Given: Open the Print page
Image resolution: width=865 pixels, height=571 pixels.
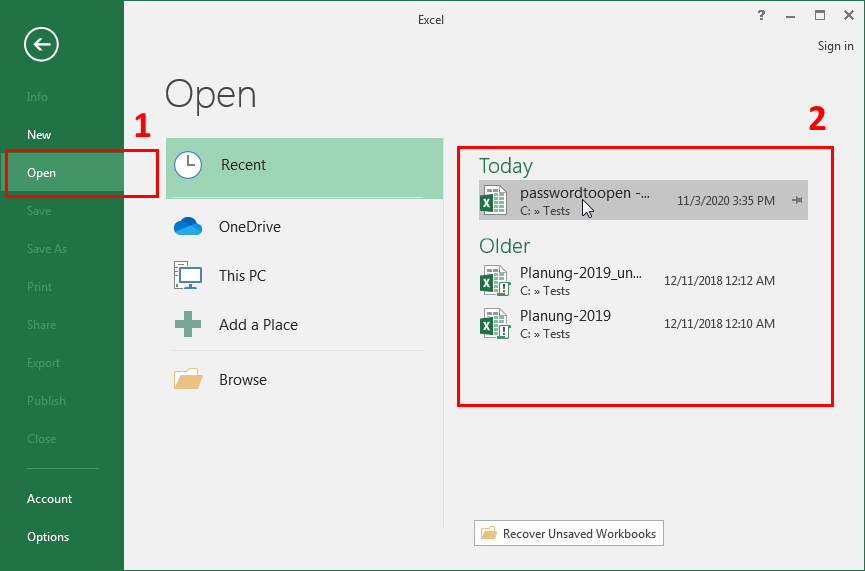Looking at the screenshot, I should [39, 287].
